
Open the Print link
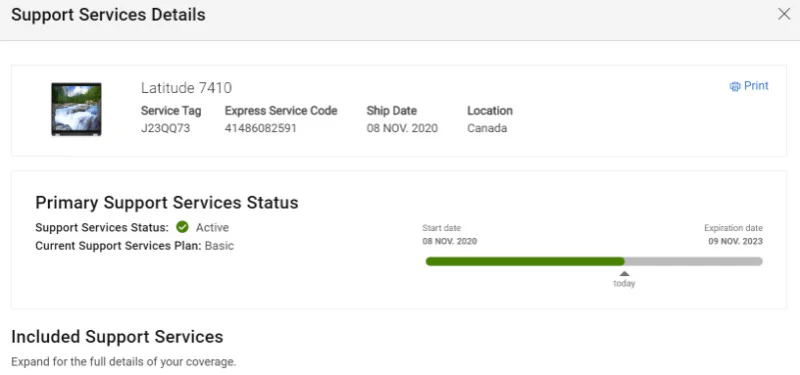coord(749,86)
